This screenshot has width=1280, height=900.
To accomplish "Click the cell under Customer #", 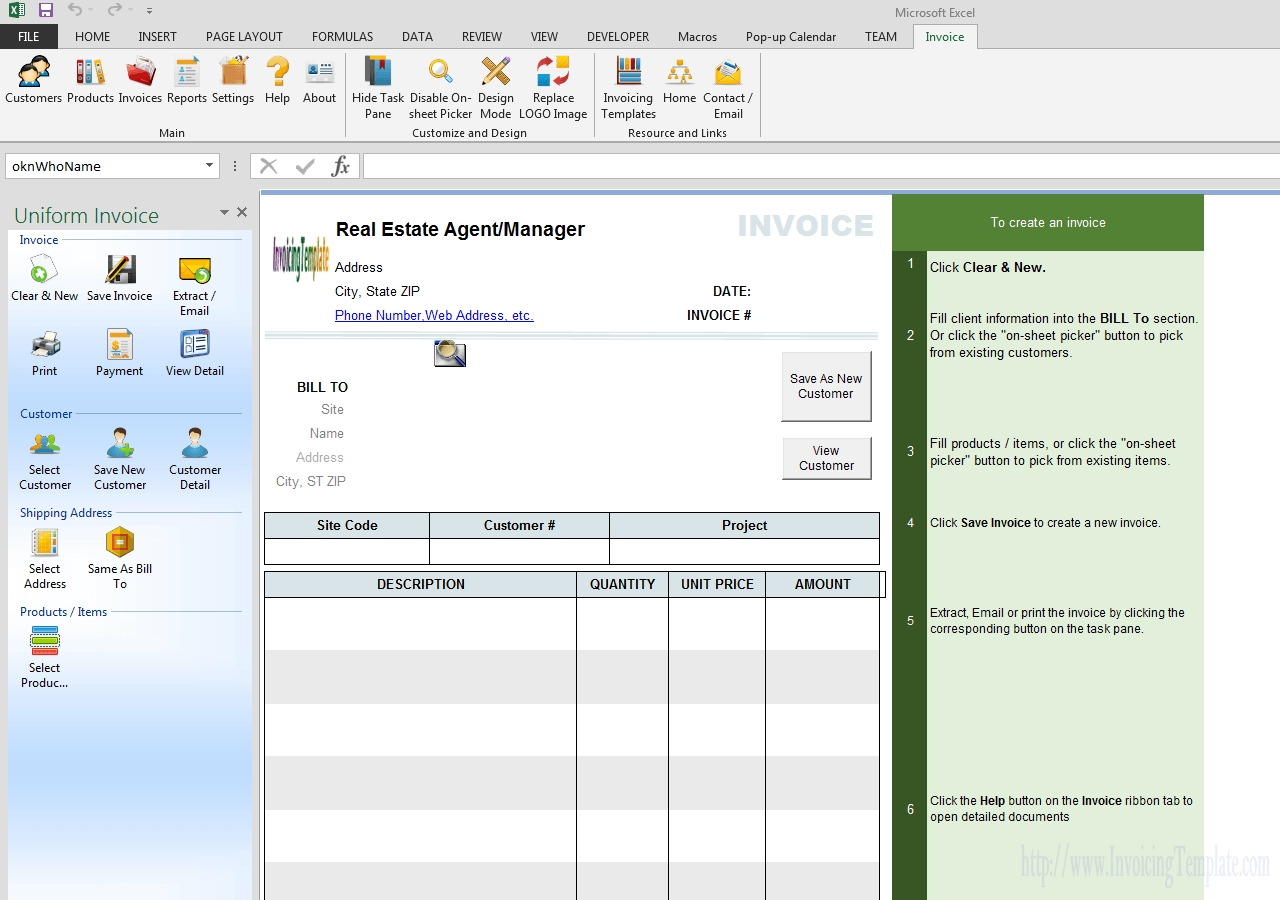I will pos(519,552).
